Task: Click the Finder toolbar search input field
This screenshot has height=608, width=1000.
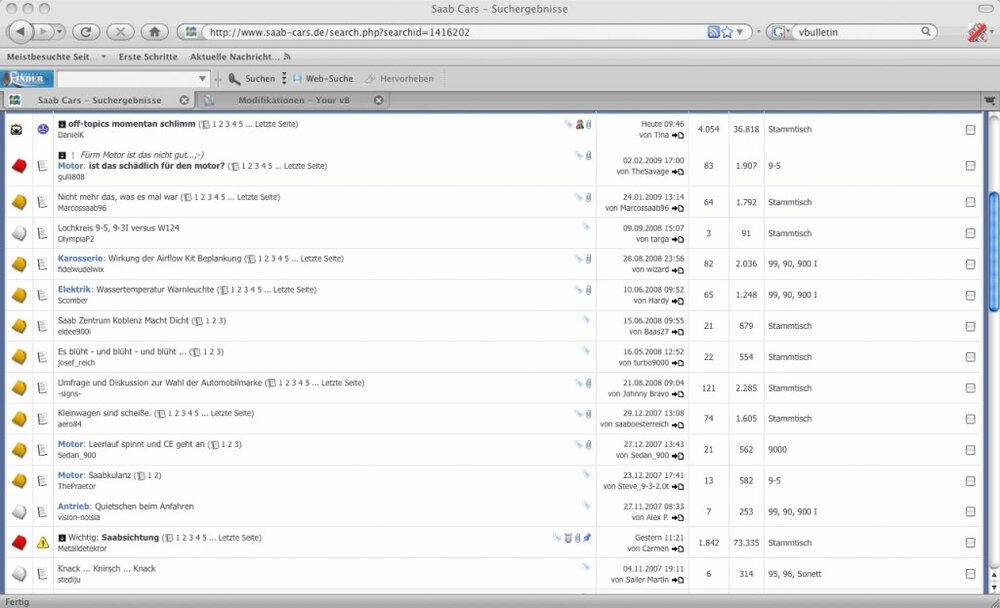Action: 126,78
